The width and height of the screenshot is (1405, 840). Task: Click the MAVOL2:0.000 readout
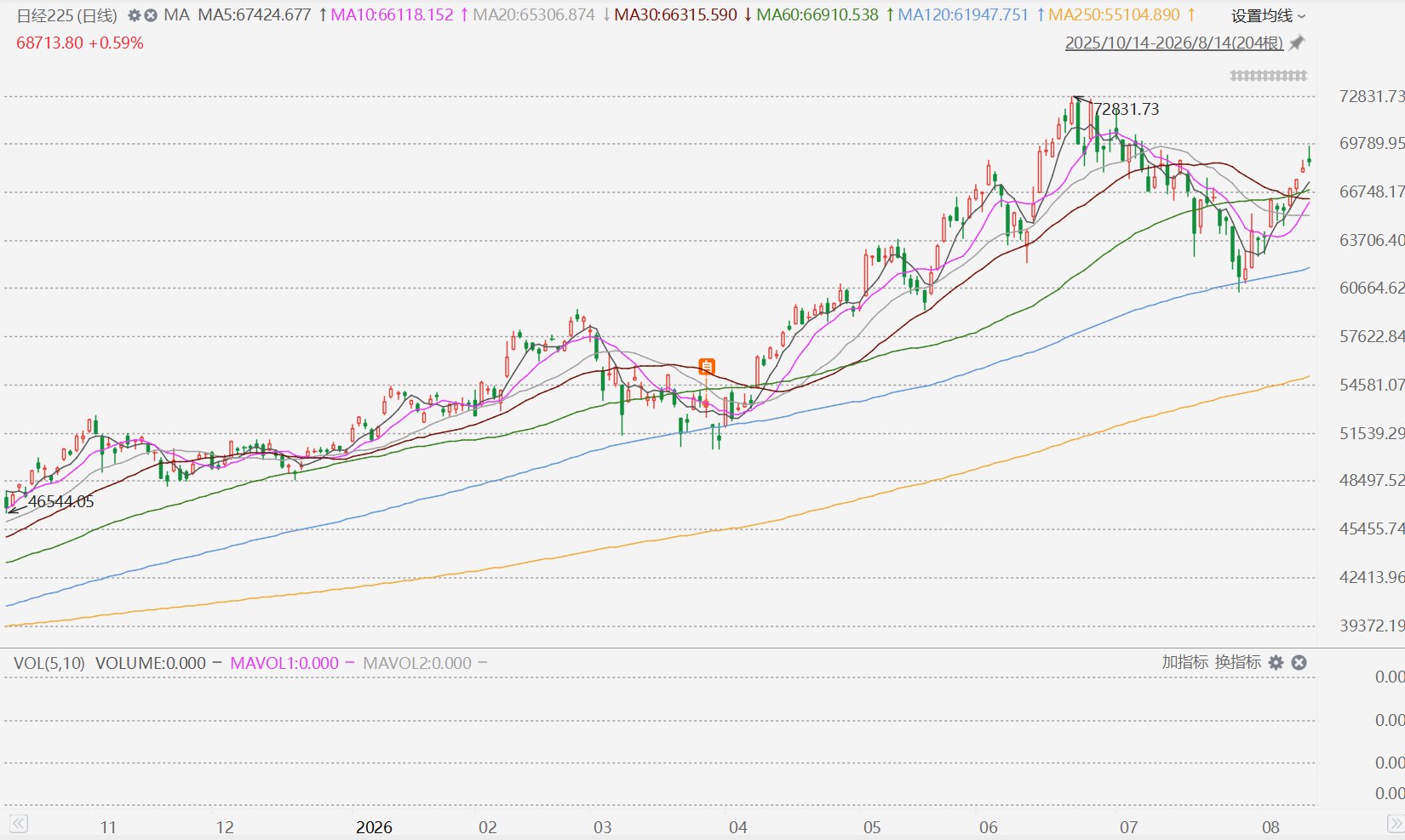coord(417,663)
